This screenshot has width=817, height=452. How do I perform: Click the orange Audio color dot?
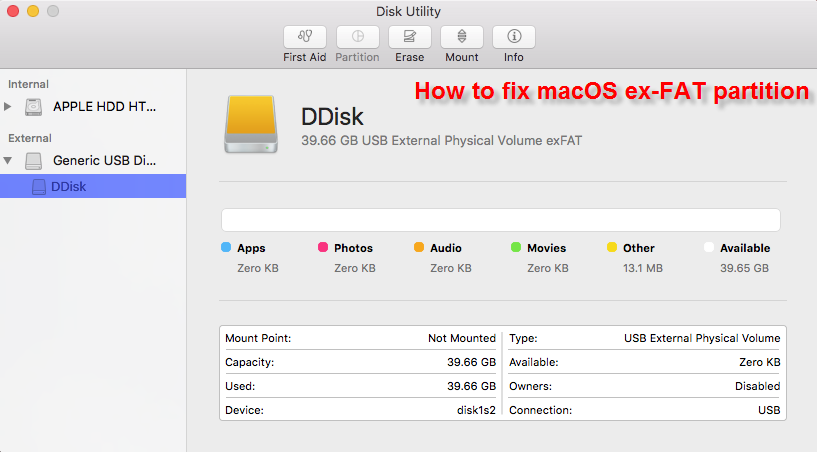point(419,247)
